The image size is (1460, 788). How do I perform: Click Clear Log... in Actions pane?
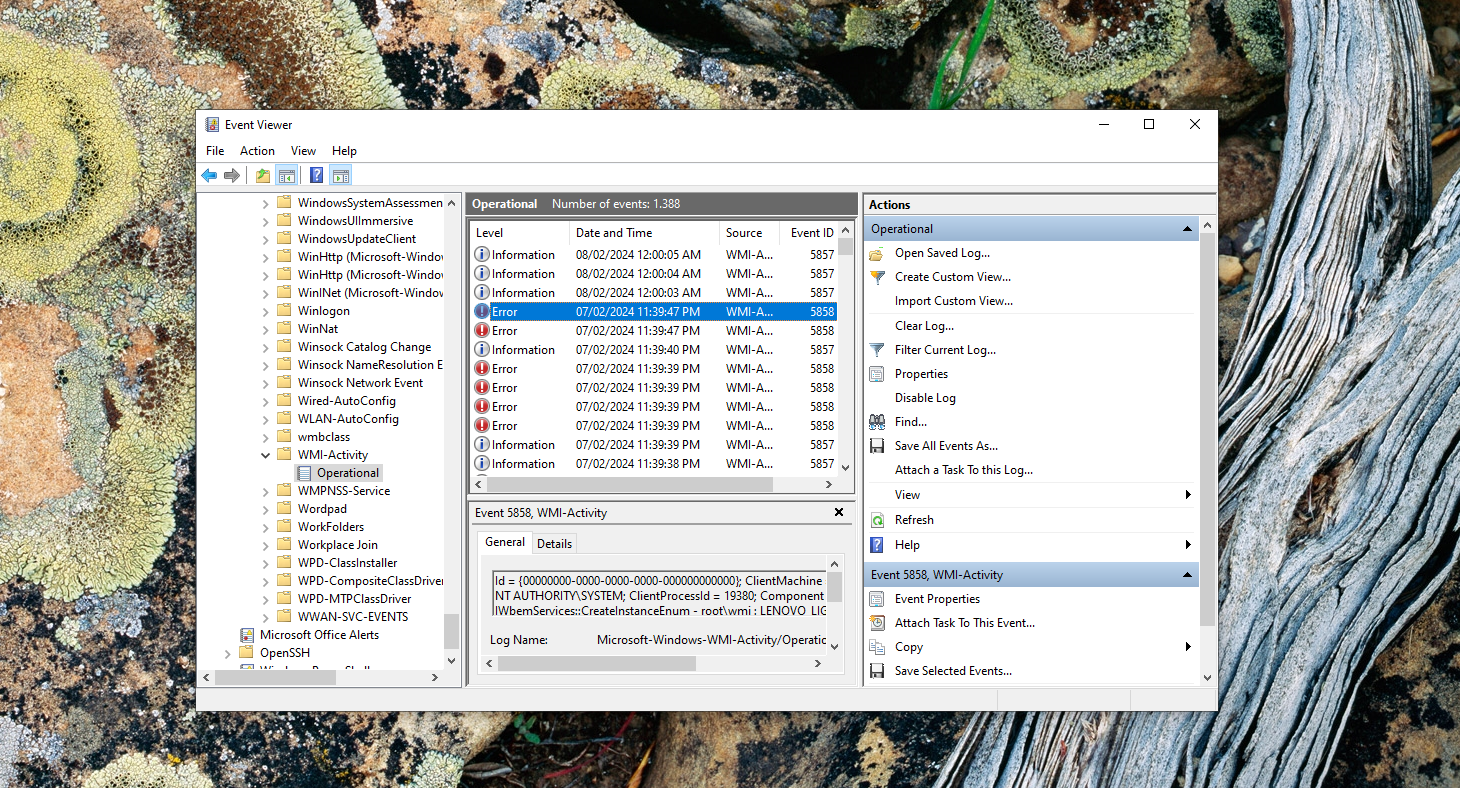tap(924, 326)
